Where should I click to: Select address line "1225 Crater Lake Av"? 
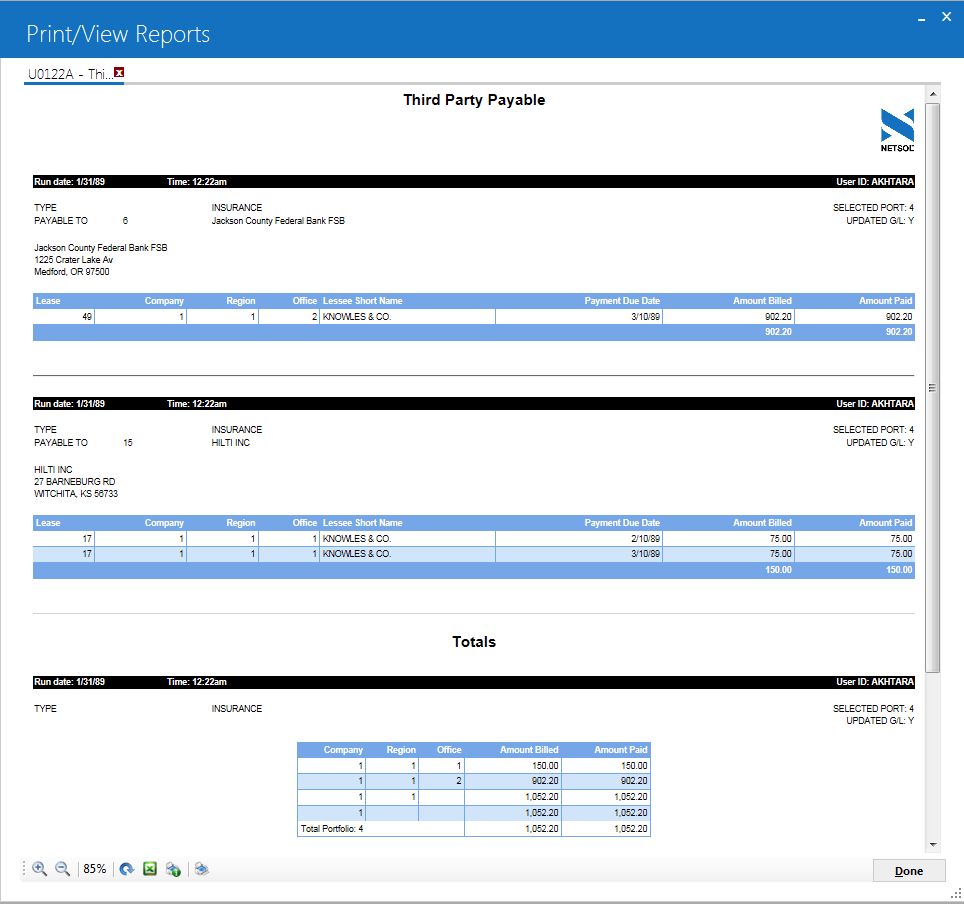(74, 260)
